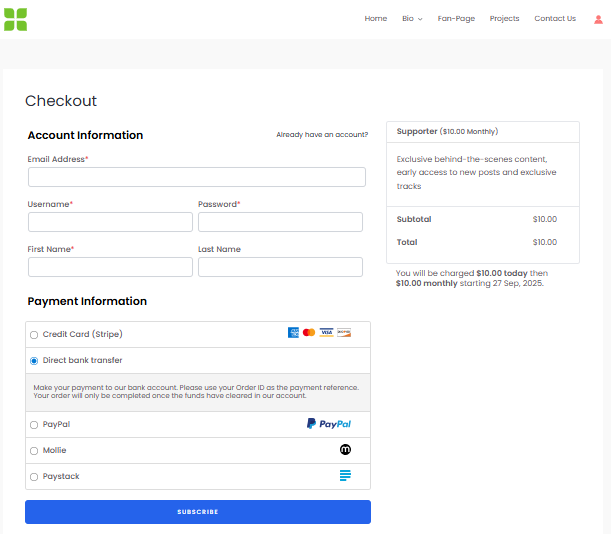Screen dimensions: 611x534
Task: Choose Mollie payment radio button
Action: 34,451
